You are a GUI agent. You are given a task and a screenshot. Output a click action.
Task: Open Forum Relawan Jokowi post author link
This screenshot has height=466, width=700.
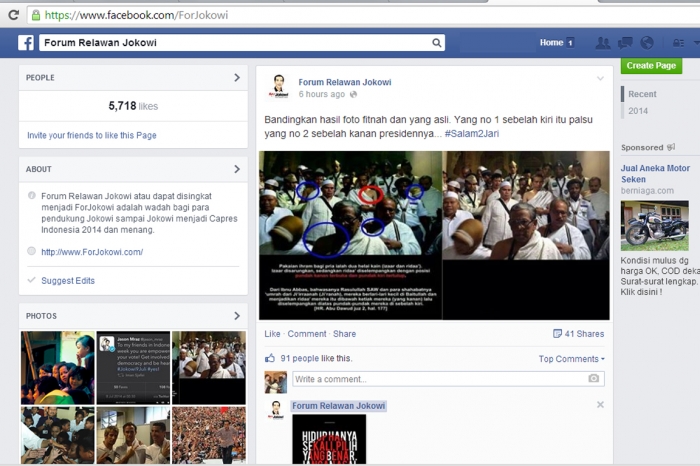[x=345, y=82]
